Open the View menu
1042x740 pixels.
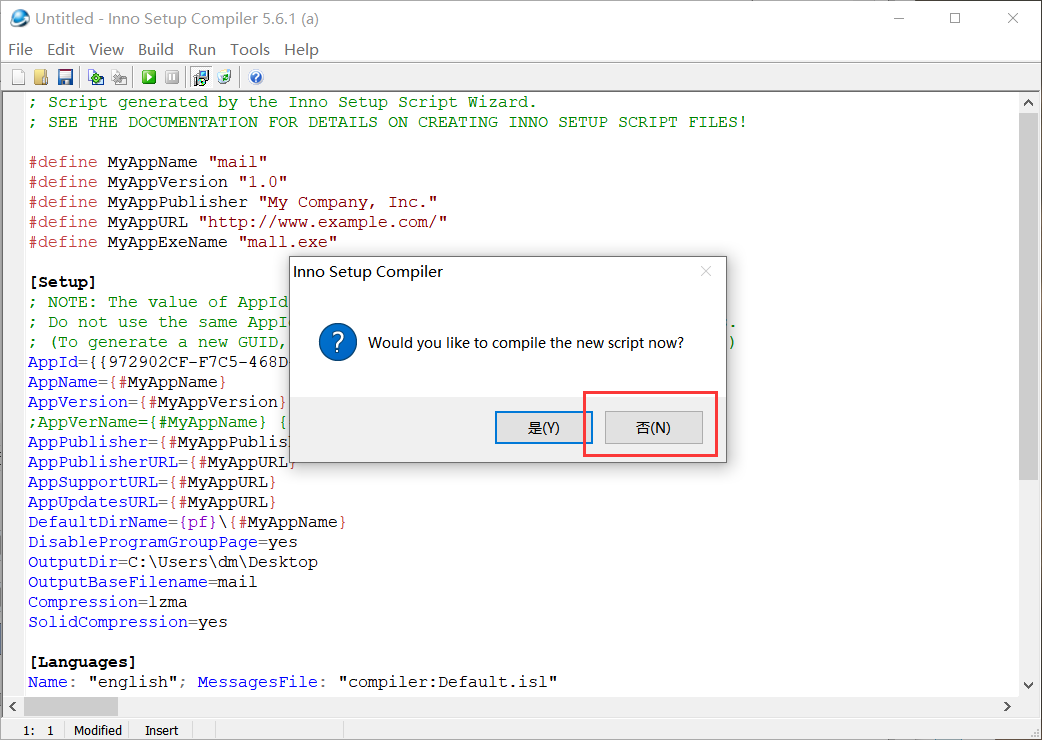pos(106,50)
